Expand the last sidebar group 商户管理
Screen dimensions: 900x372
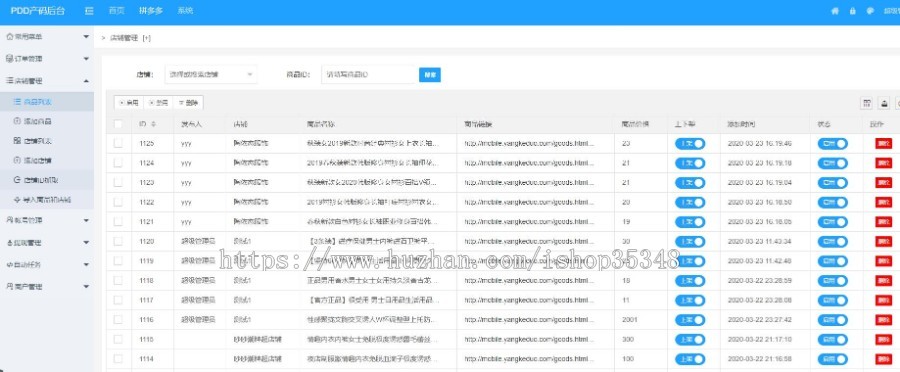coord(47,286)
